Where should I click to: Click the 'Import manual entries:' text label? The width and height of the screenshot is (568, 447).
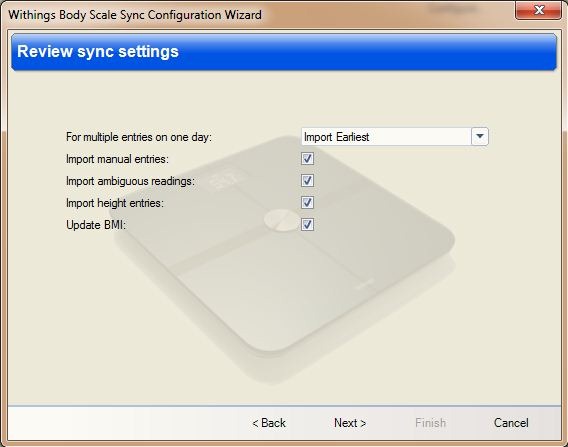click(x=117, y=159)
